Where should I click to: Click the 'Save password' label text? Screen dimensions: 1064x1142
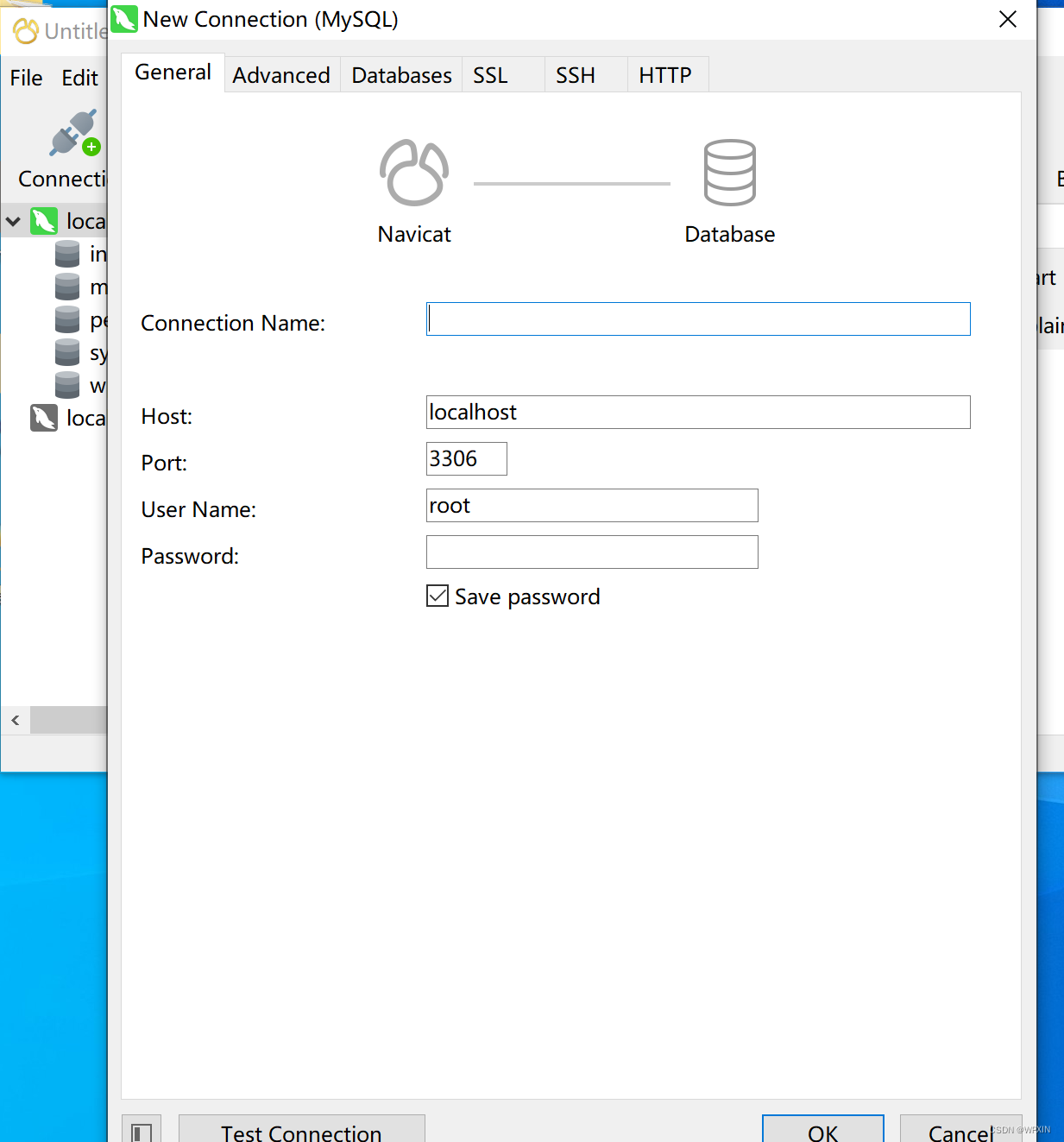tap(527, 597)
